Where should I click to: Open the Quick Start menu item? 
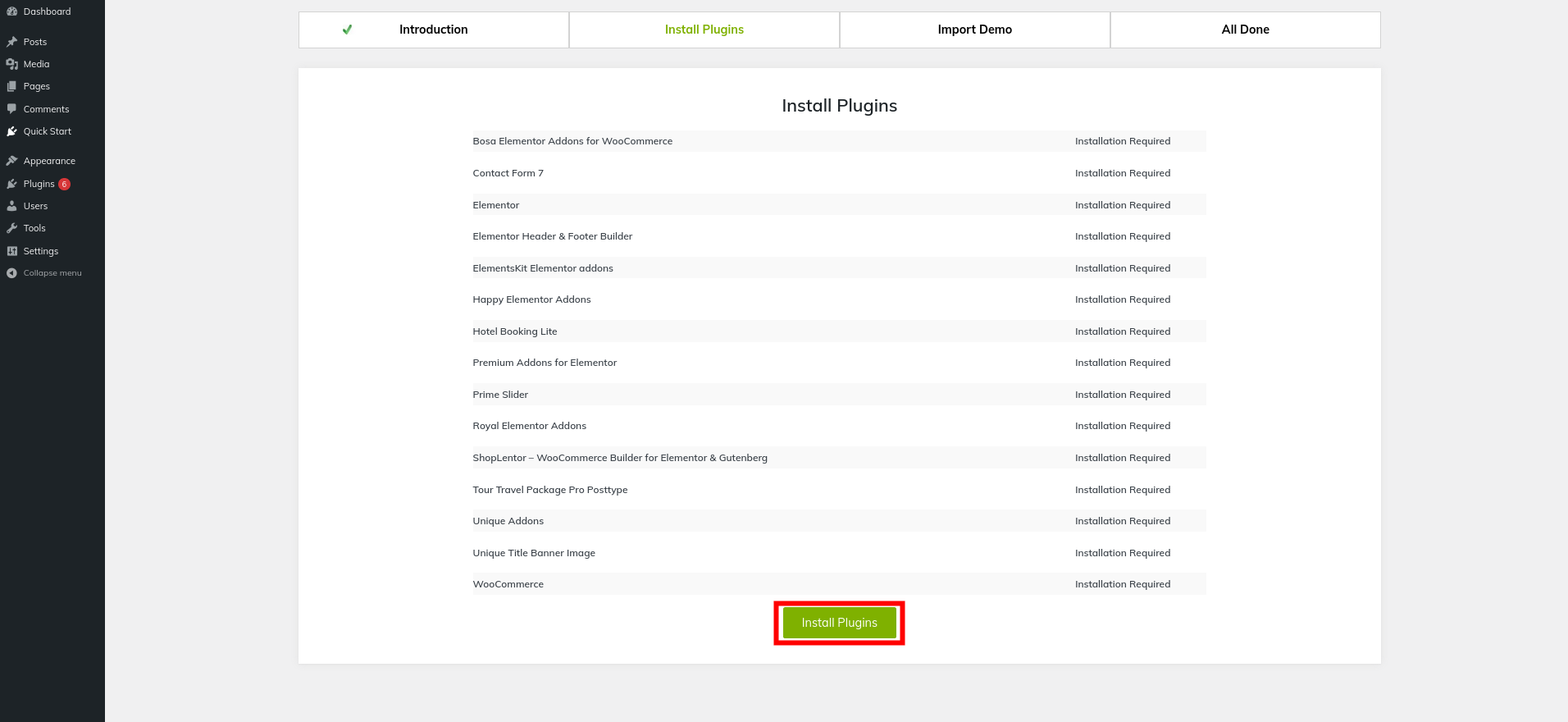[47, 131]
